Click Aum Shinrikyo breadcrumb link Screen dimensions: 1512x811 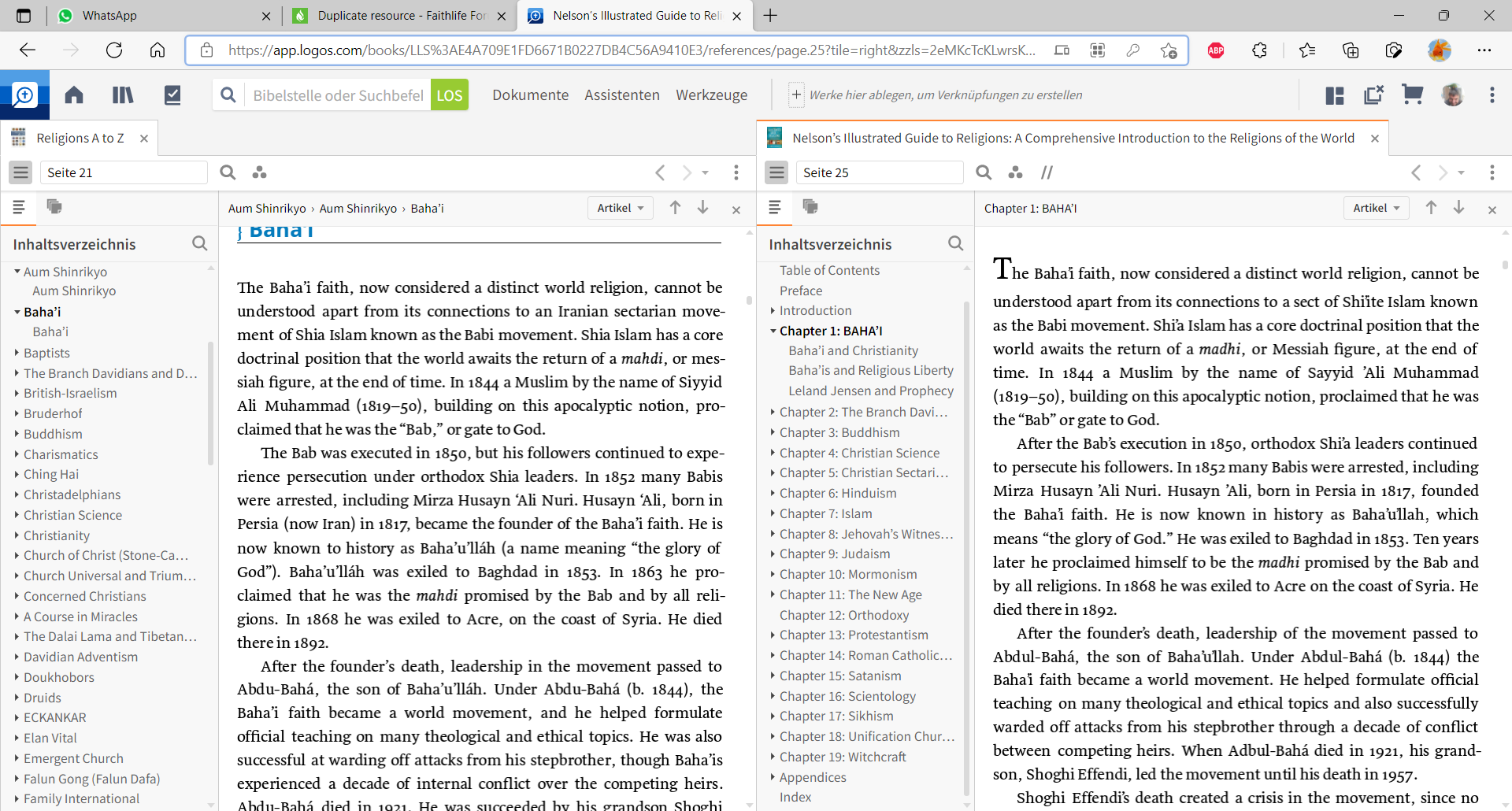pyautogui.click(x=267, y=209)
